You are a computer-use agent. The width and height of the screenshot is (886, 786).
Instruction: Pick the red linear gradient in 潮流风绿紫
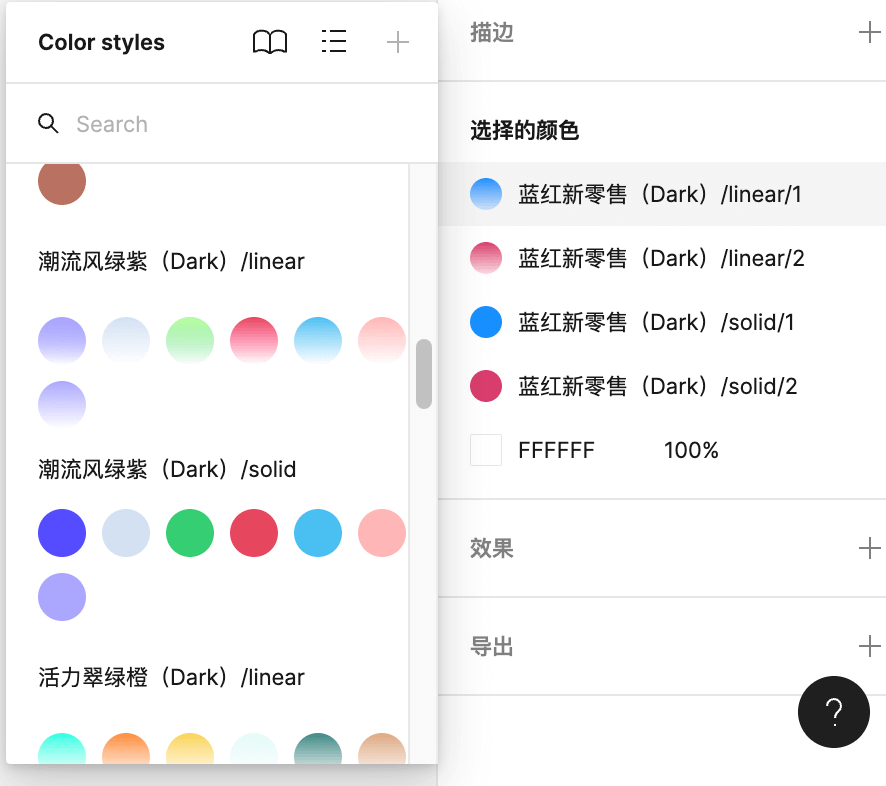click(x=254, y=341)
